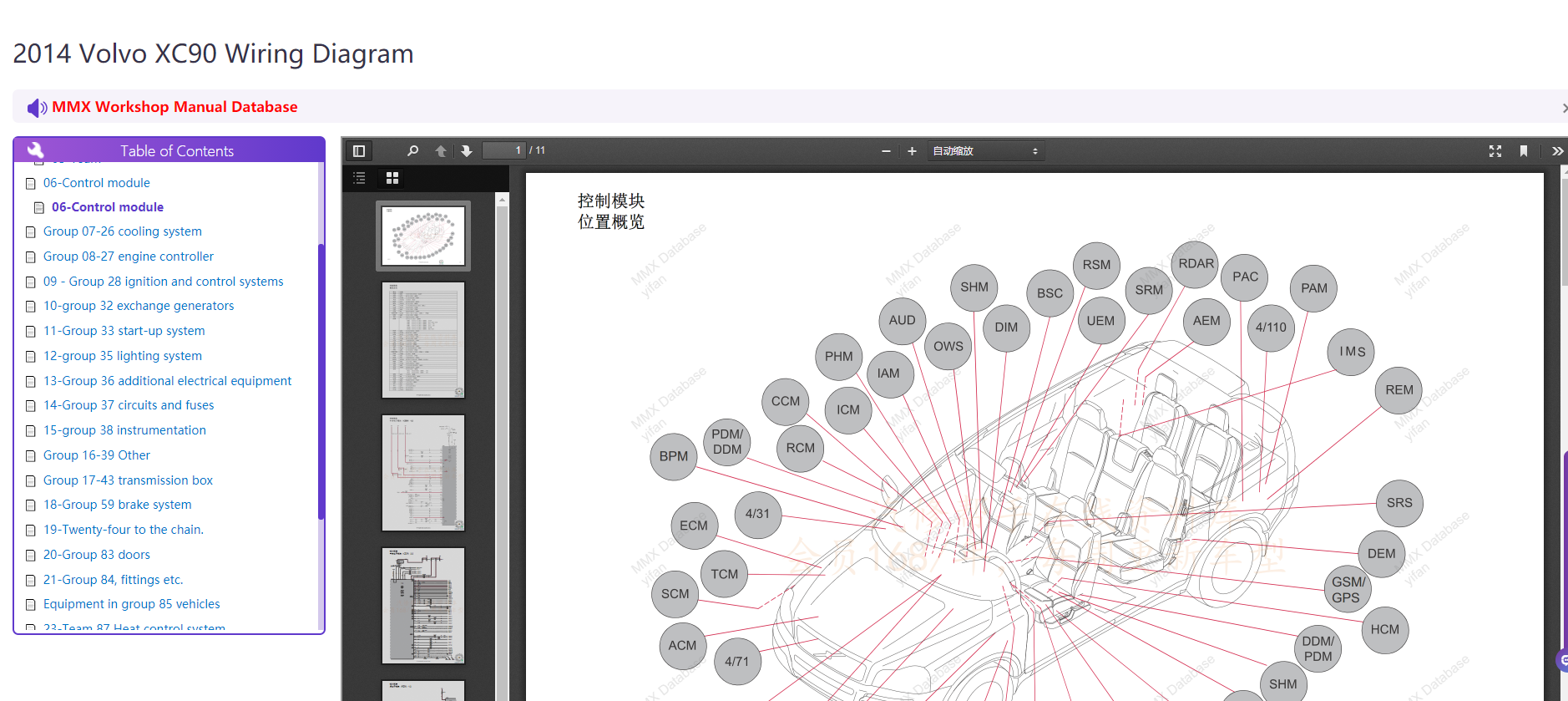Open Equipment in group 85 vehicles

coord(132,604)
